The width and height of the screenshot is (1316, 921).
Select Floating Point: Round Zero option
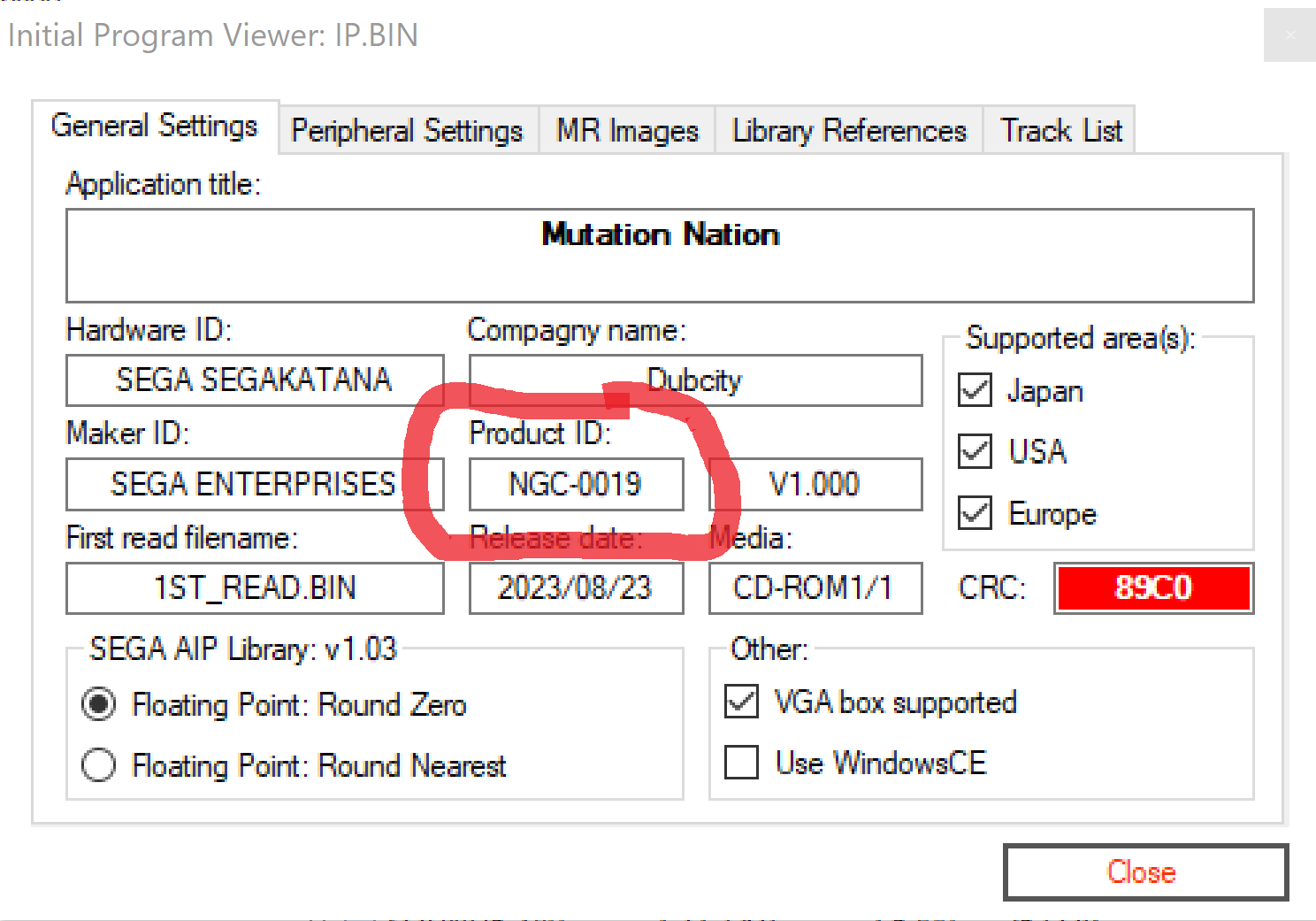[98, 704]
